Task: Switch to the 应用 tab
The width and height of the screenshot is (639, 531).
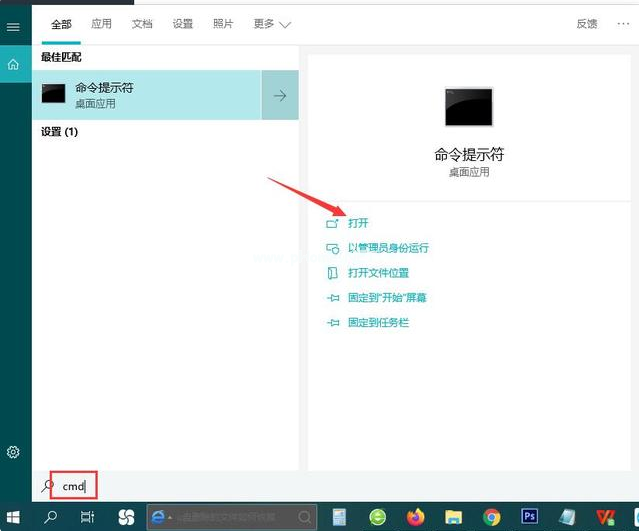Action: tap(101, 23)
